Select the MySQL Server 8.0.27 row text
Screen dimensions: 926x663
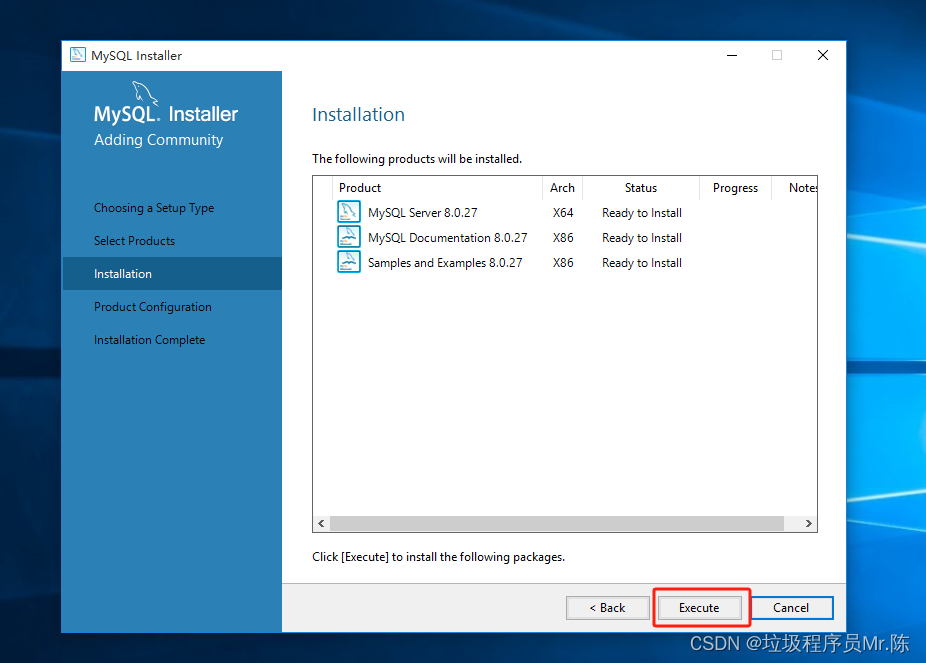422,213
